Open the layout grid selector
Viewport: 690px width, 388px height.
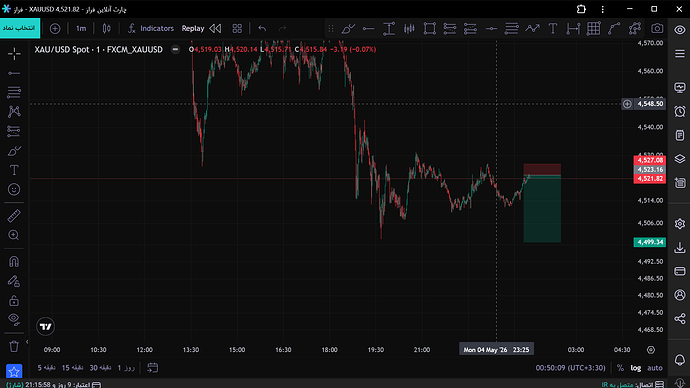point(237,29)
